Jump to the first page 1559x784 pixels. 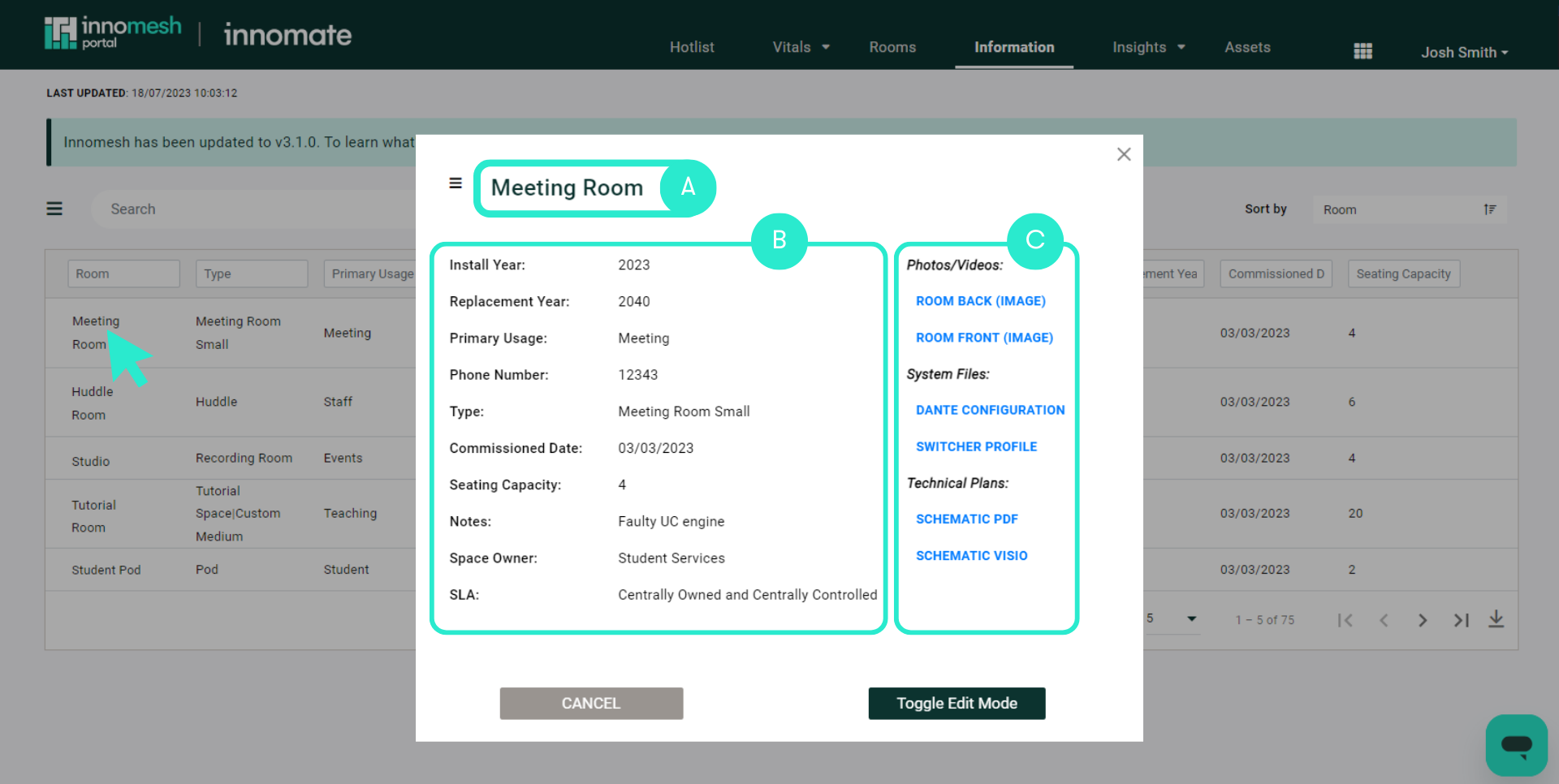(1345, 620)
